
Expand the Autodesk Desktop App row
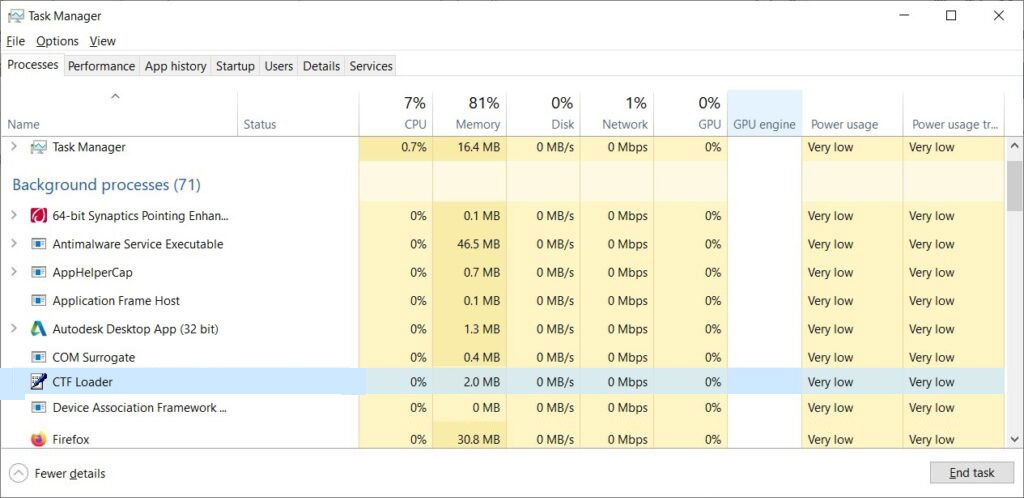click(x=14, y=328)
